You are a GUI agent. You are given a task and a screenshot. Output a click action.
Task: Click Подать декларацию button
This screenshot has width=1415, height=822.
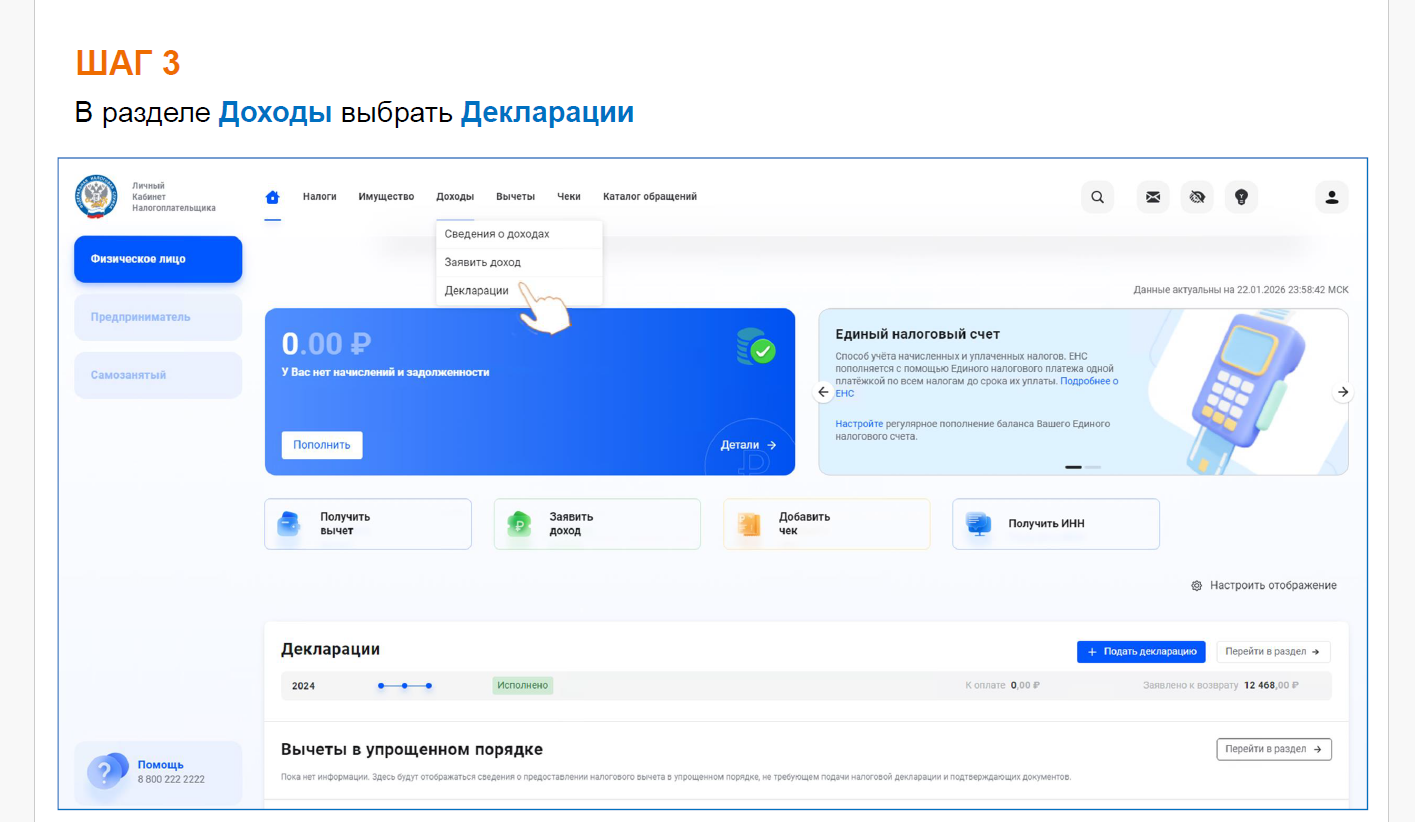(1140, 652)
